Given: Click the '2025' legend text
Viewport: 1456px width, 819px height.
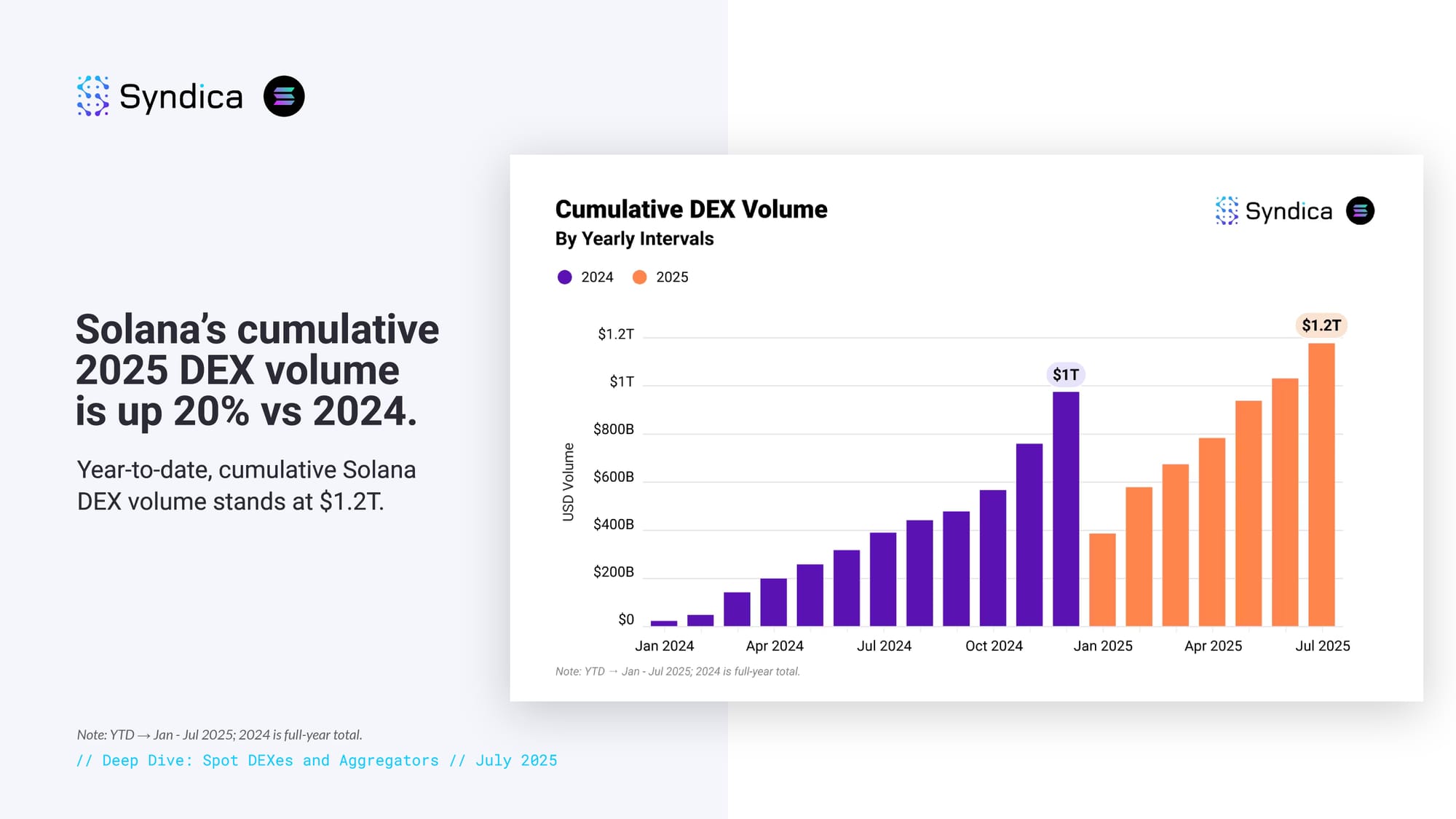Looking at the screenshot, I should (x=672, y=277).
